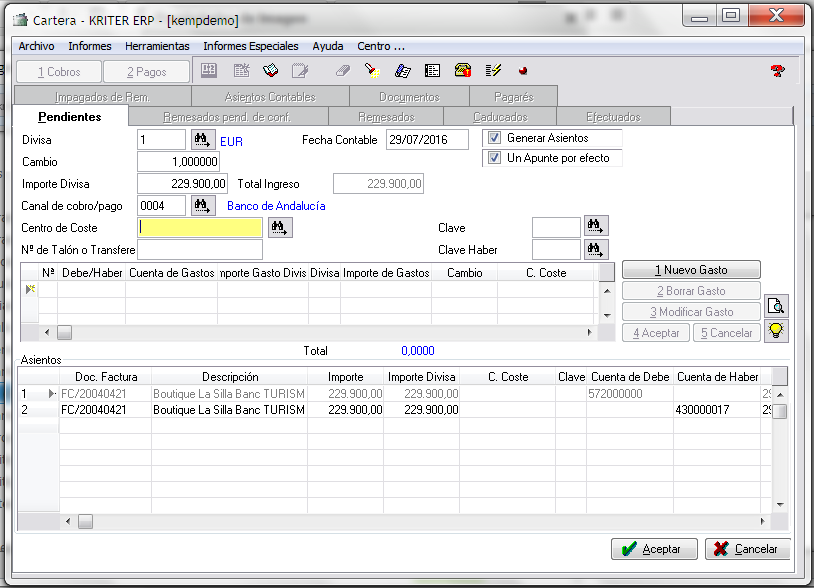Open Clave lookup binoculars button
The width and height of the screenshot is (814, 588).
(596, 226)
